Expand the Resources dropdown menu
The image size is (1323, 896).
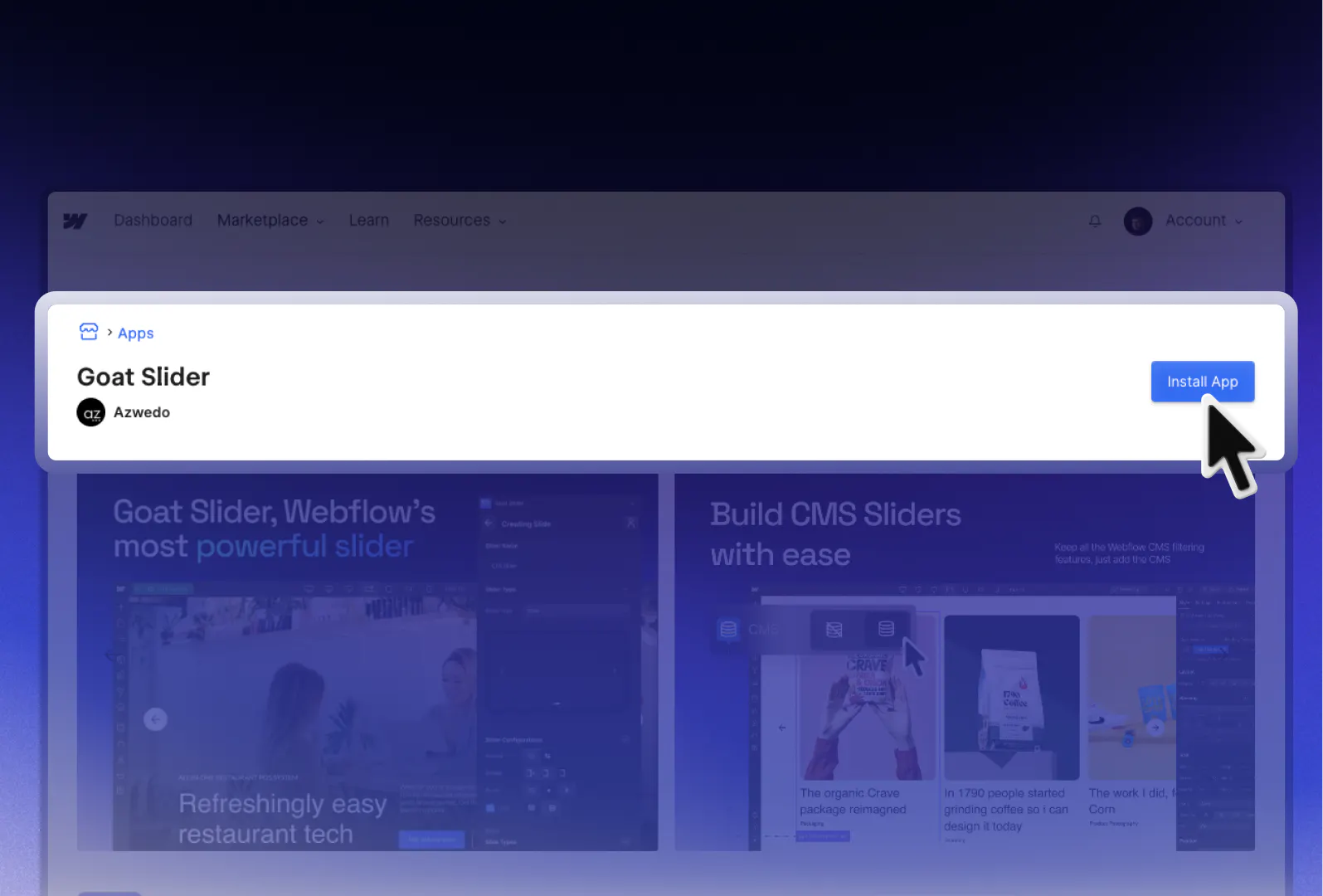pyautogui.click(x=460, y=220)
